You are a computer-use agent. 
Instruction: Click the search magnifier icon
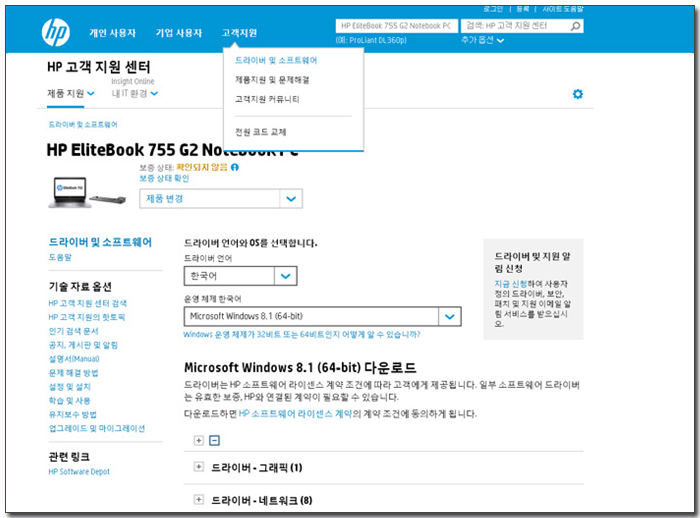(x=575, y=26)
